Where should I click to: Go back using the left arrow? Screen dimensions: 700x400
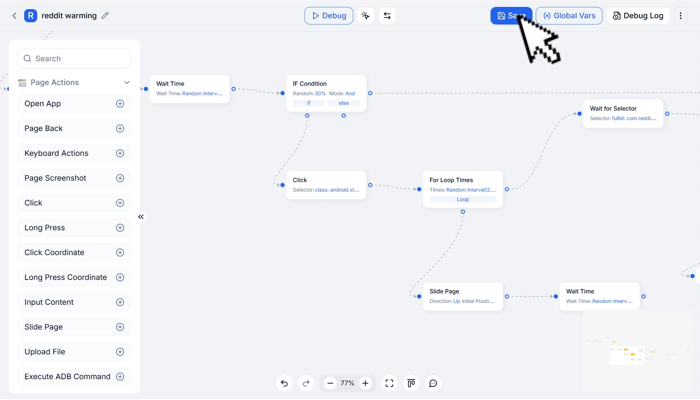tap(14, 16)
